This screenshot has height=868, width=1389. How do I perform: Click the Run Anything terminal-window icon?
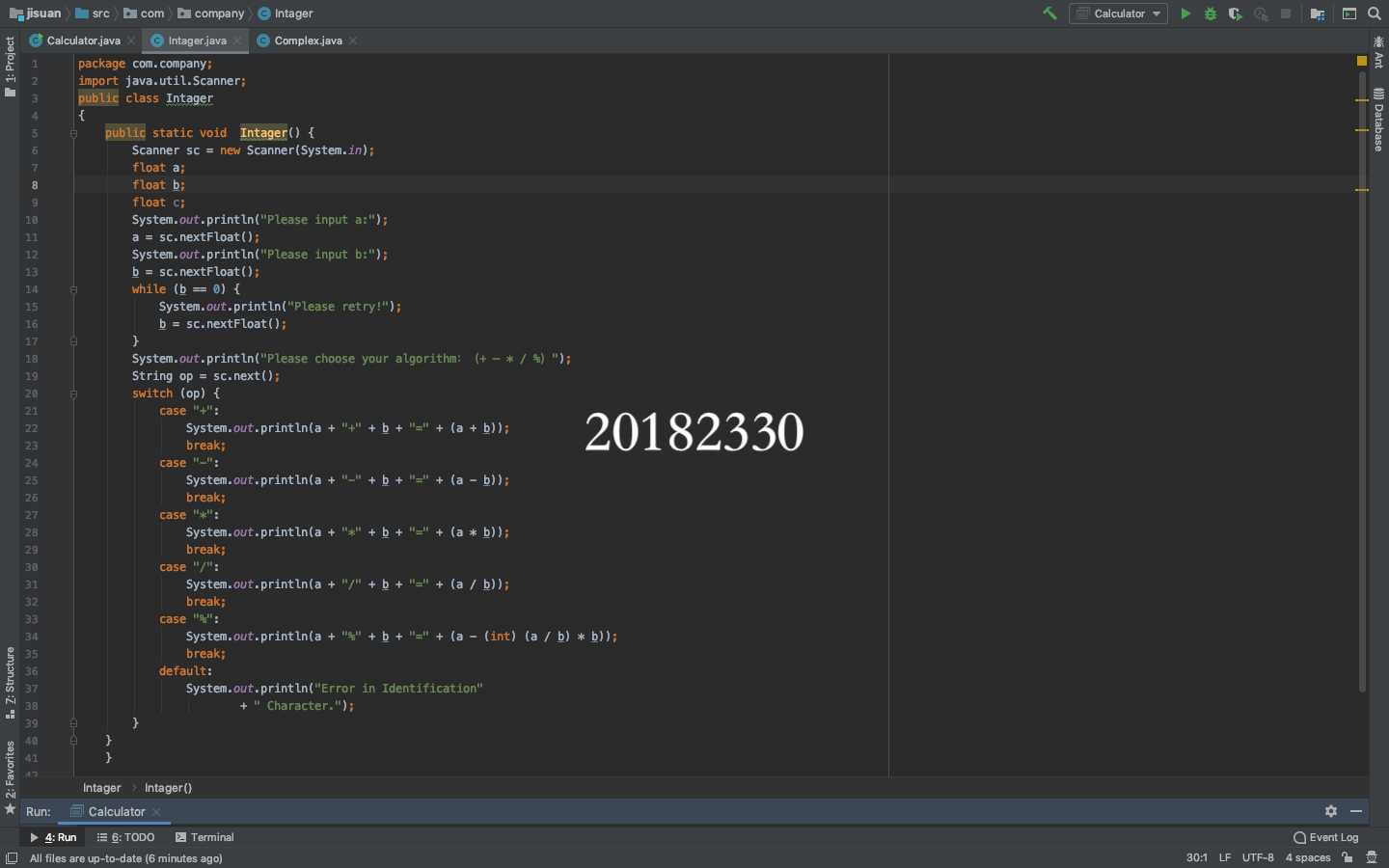click(x=1349, y=14)
